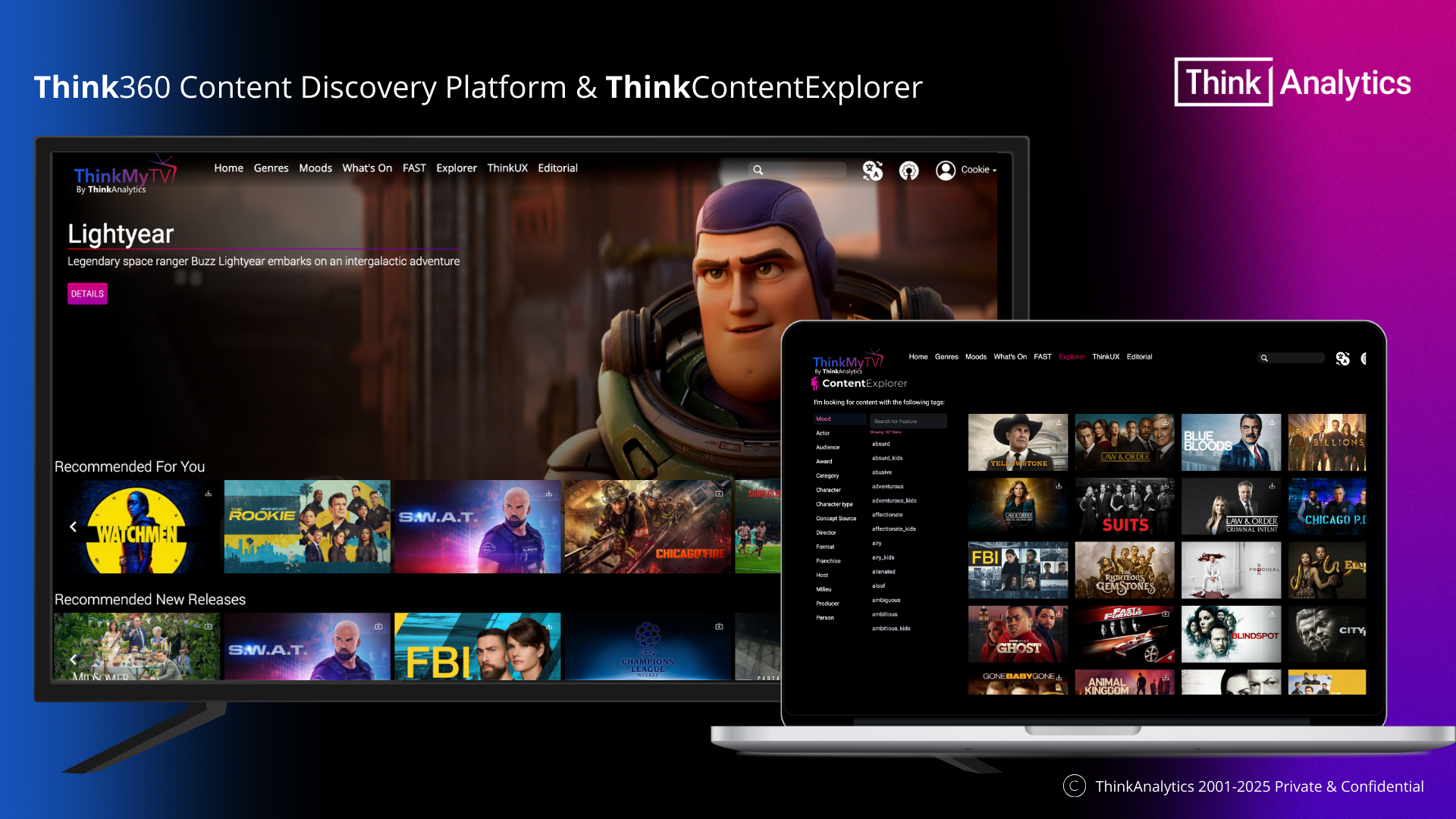Click translate icon in laptop header
This screenshot has width=1456, height=819.
click(1342, 358)
